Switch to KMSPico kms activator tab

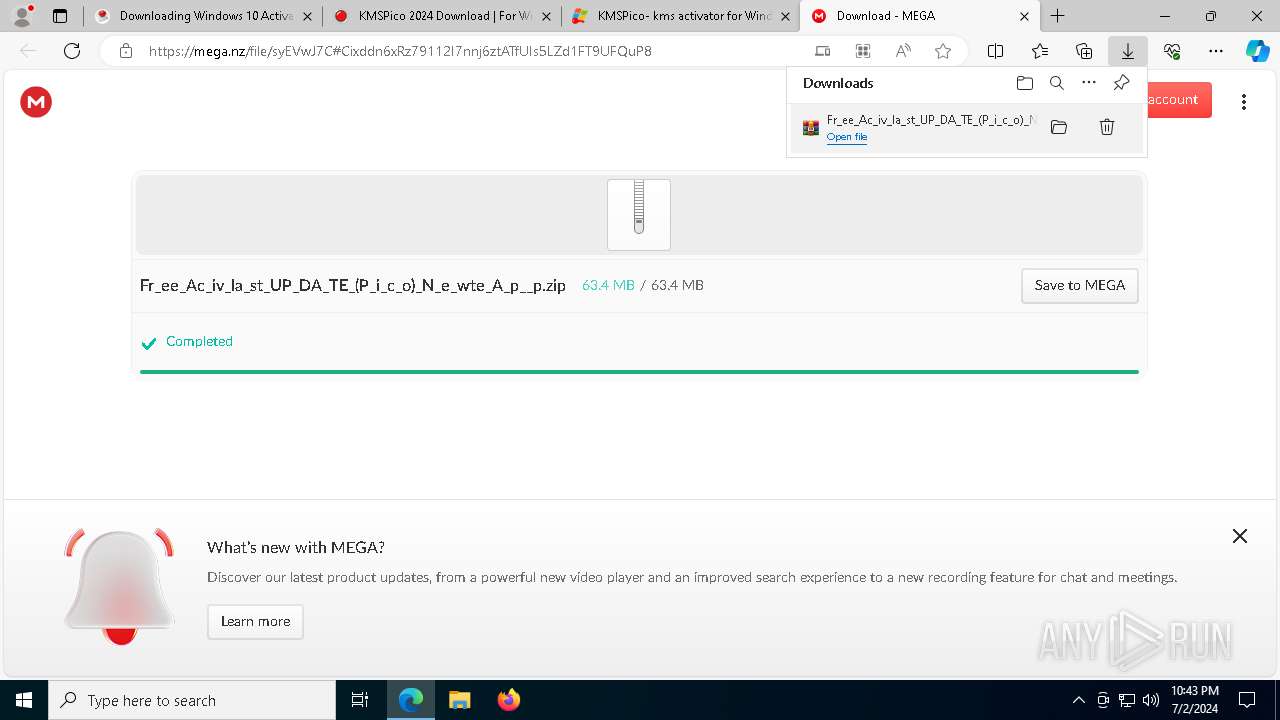click(x=683, y=16)
